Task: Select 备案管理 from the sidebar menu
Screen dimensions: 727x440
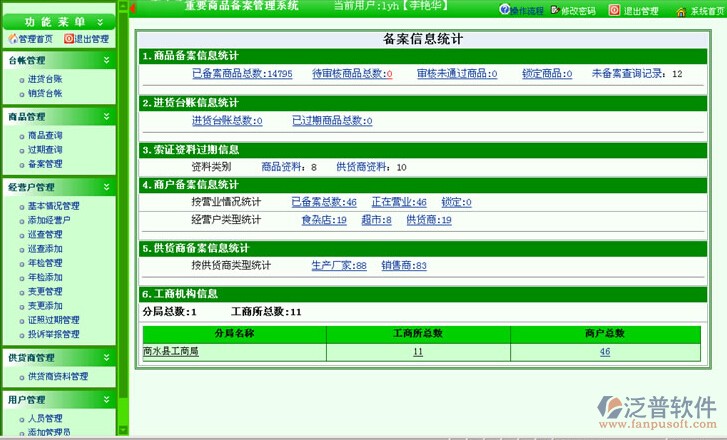Action: pos(45,164)
